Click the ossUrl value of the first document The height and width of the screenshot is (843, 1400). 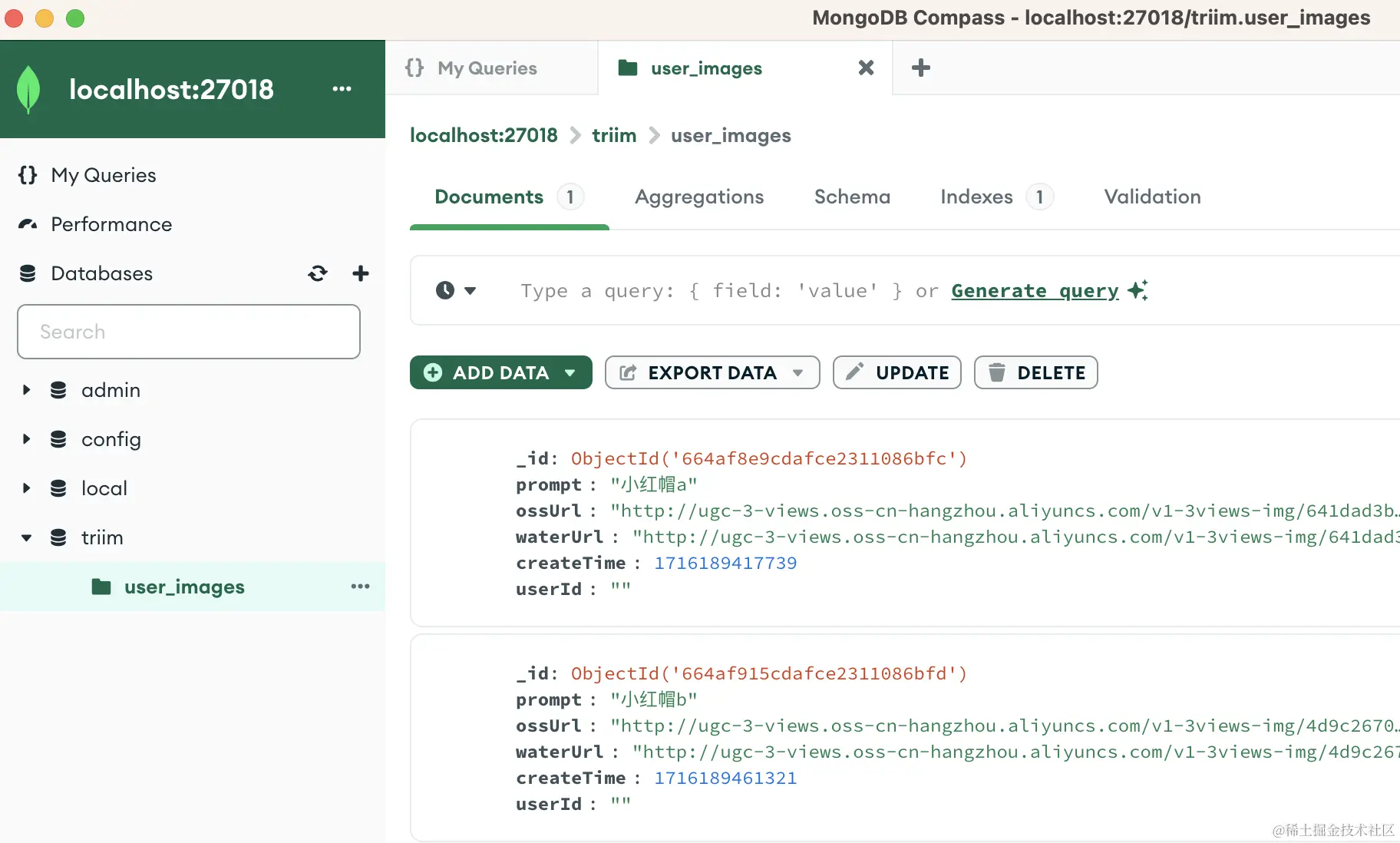1005,511
